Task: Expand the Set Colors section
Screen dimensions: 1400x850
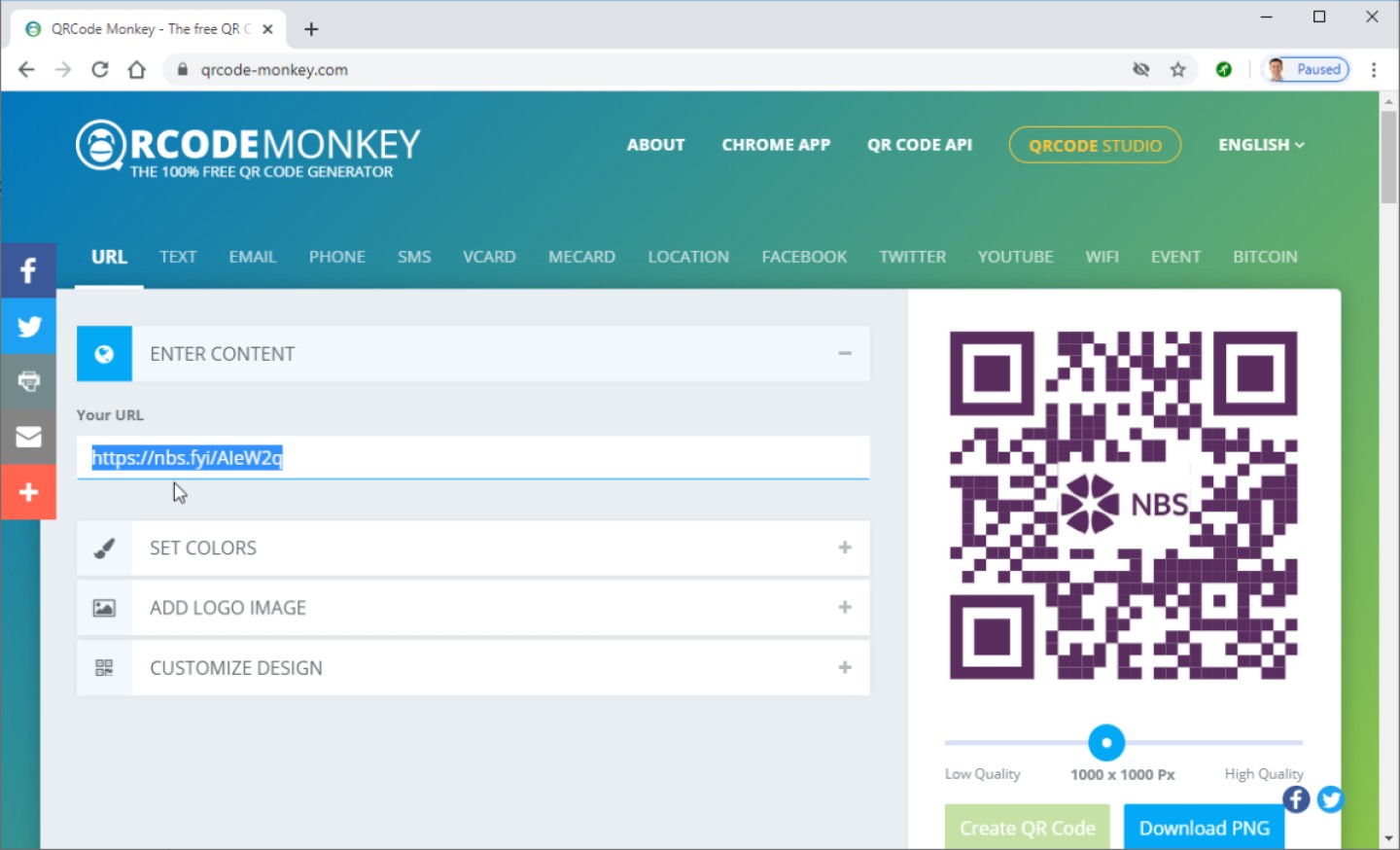Action: (845, 548)
